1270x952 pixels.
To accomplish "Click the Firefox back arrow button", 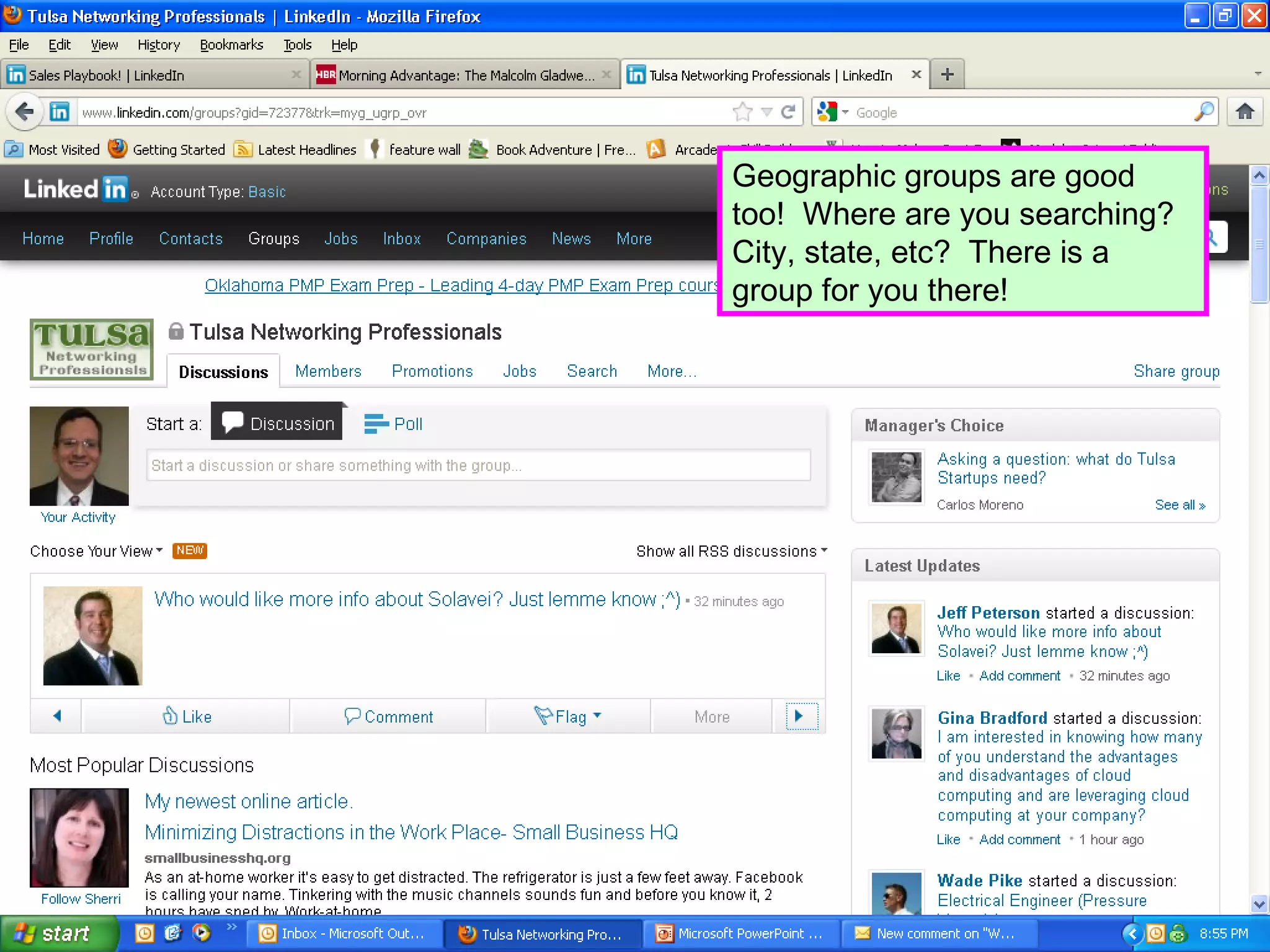I will (x=24, y=112).
